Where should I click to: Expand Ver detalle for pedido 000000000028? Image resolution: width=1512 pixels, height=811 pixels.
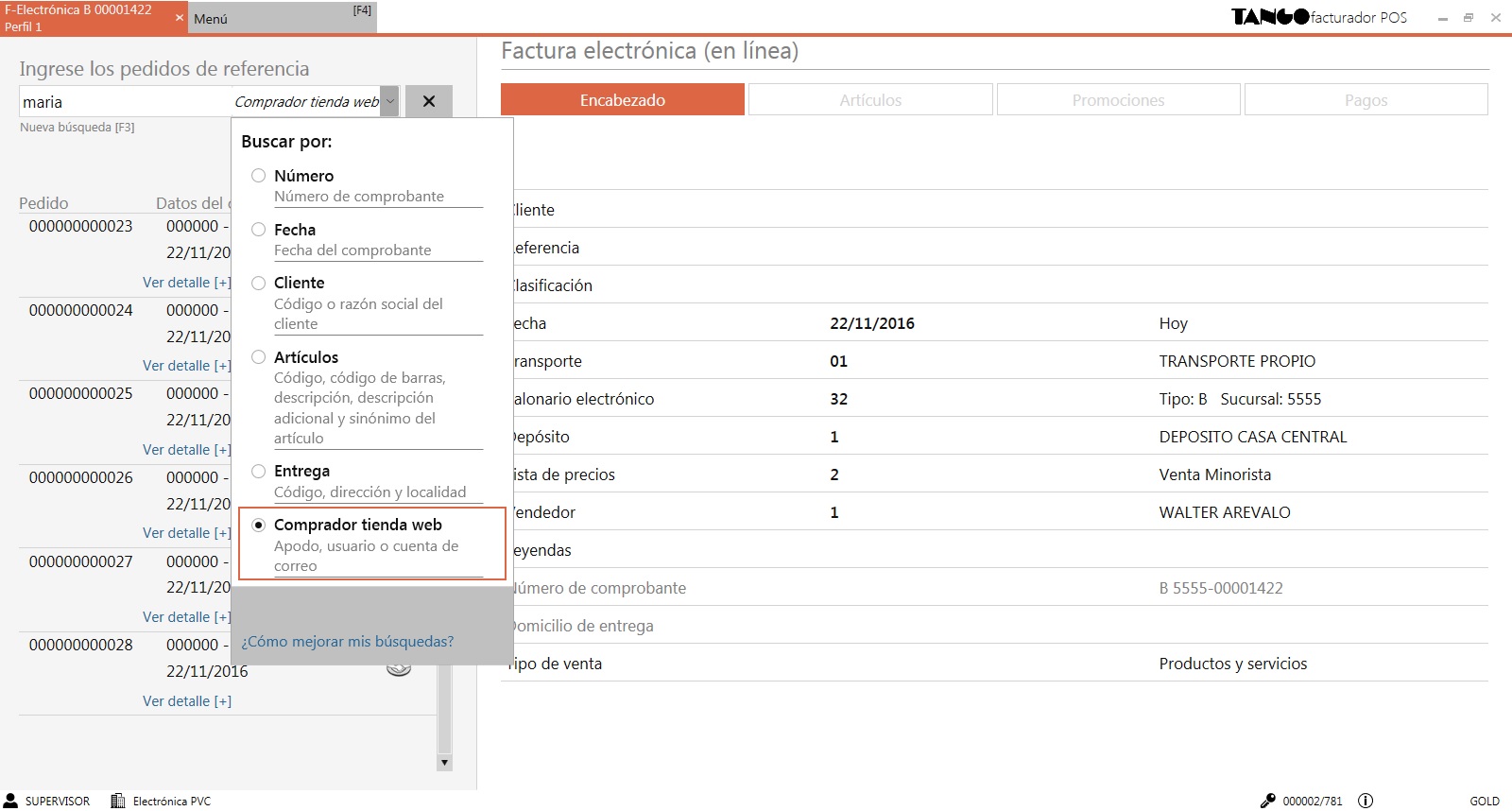(x=186, y=701)
